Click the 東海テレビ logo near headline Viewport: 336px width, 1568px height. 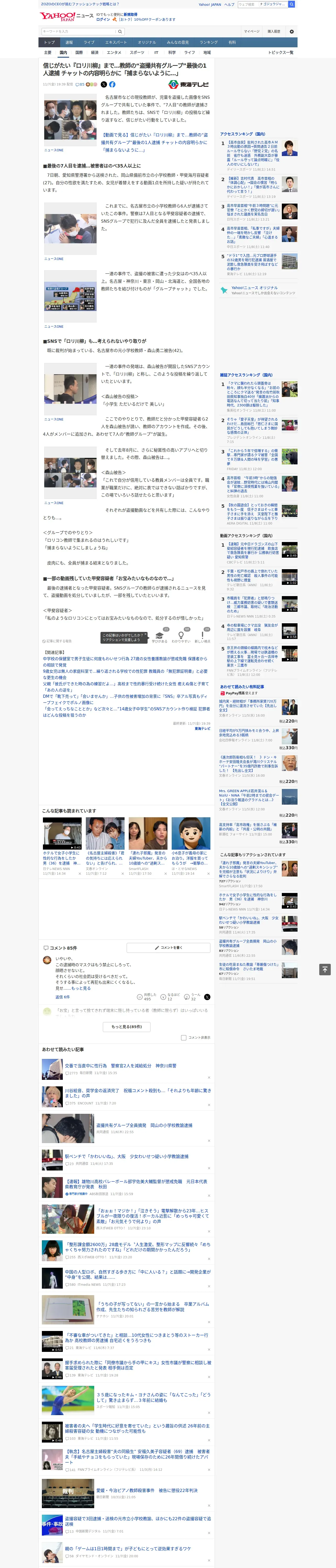pyautogui.click(x=188, y=85)
